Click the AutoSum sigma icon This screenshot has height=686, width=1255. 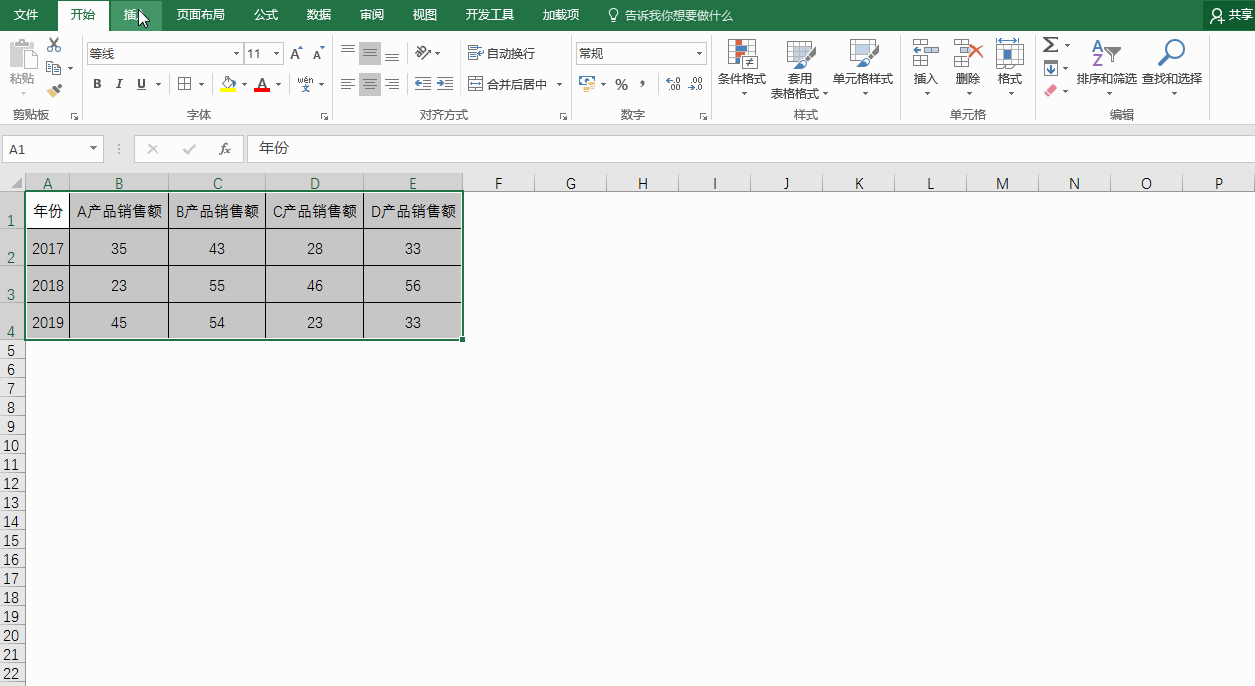(x=1050, y=45)
